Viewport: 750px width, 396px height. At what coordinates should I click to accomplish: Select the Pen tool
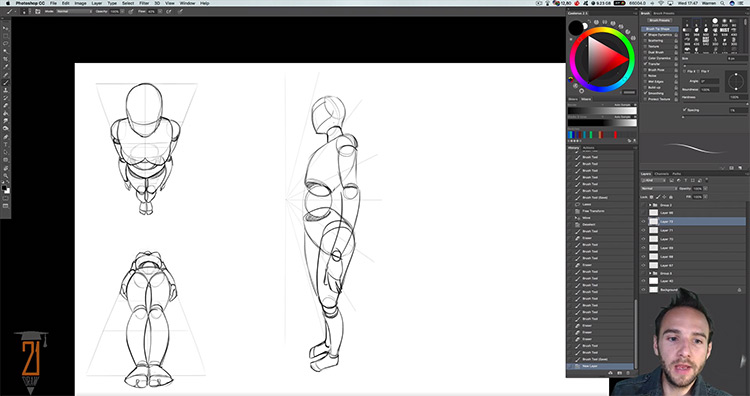coord(6,137)
